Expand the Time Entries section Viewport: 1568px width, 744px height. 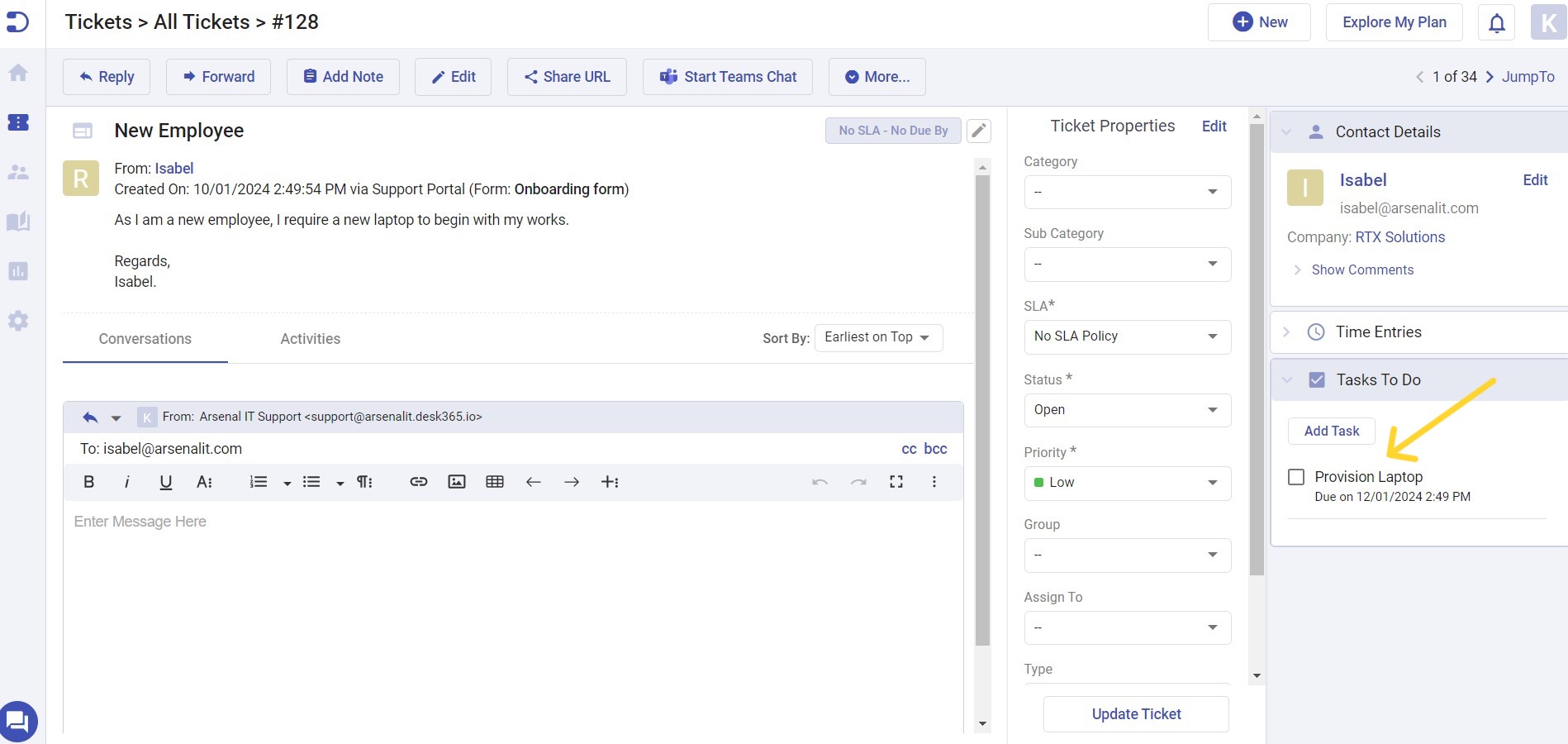(x=1286, y=331)
